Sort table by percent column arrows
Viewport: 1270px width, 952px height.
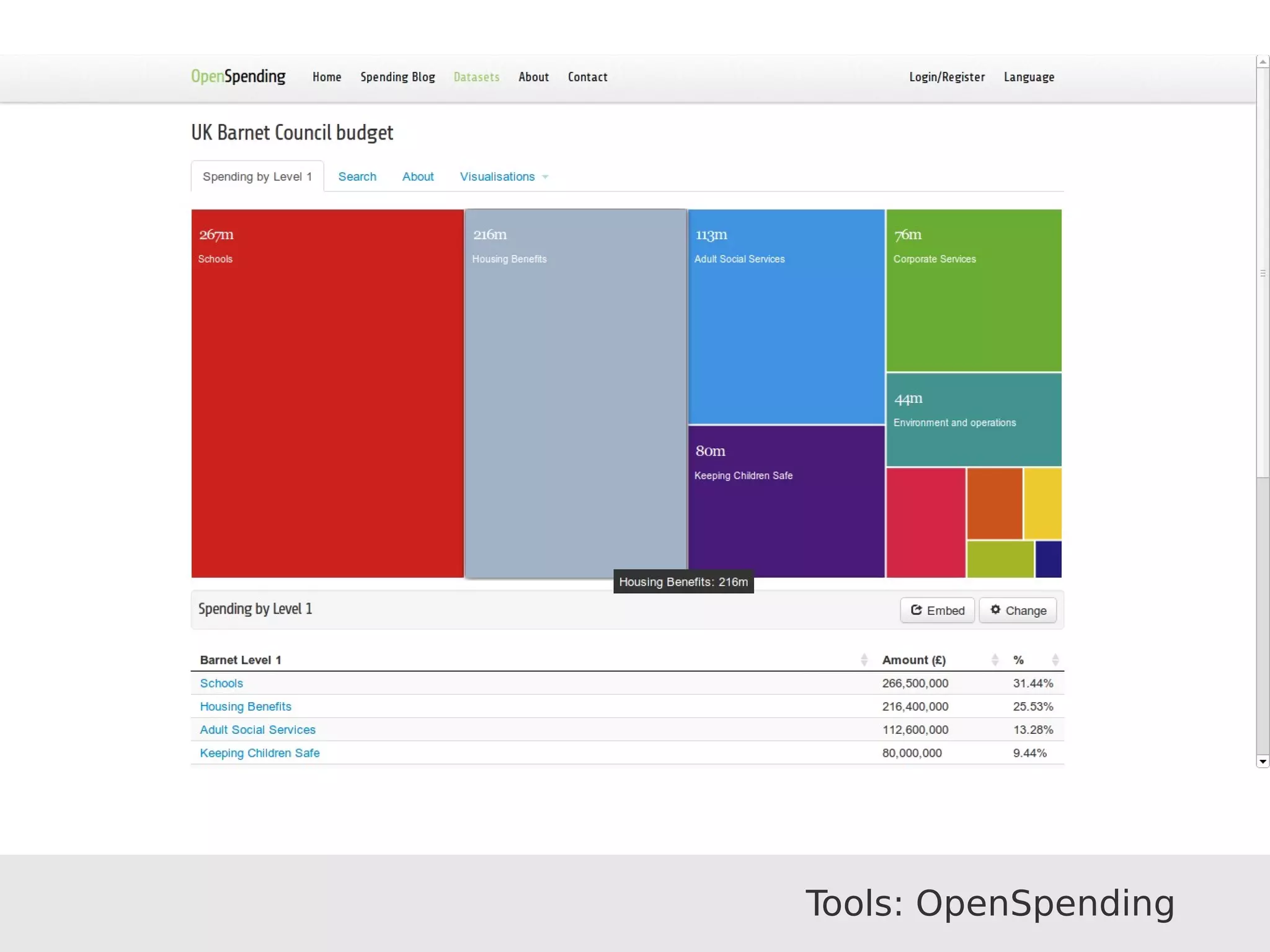tap(1055, 660)
